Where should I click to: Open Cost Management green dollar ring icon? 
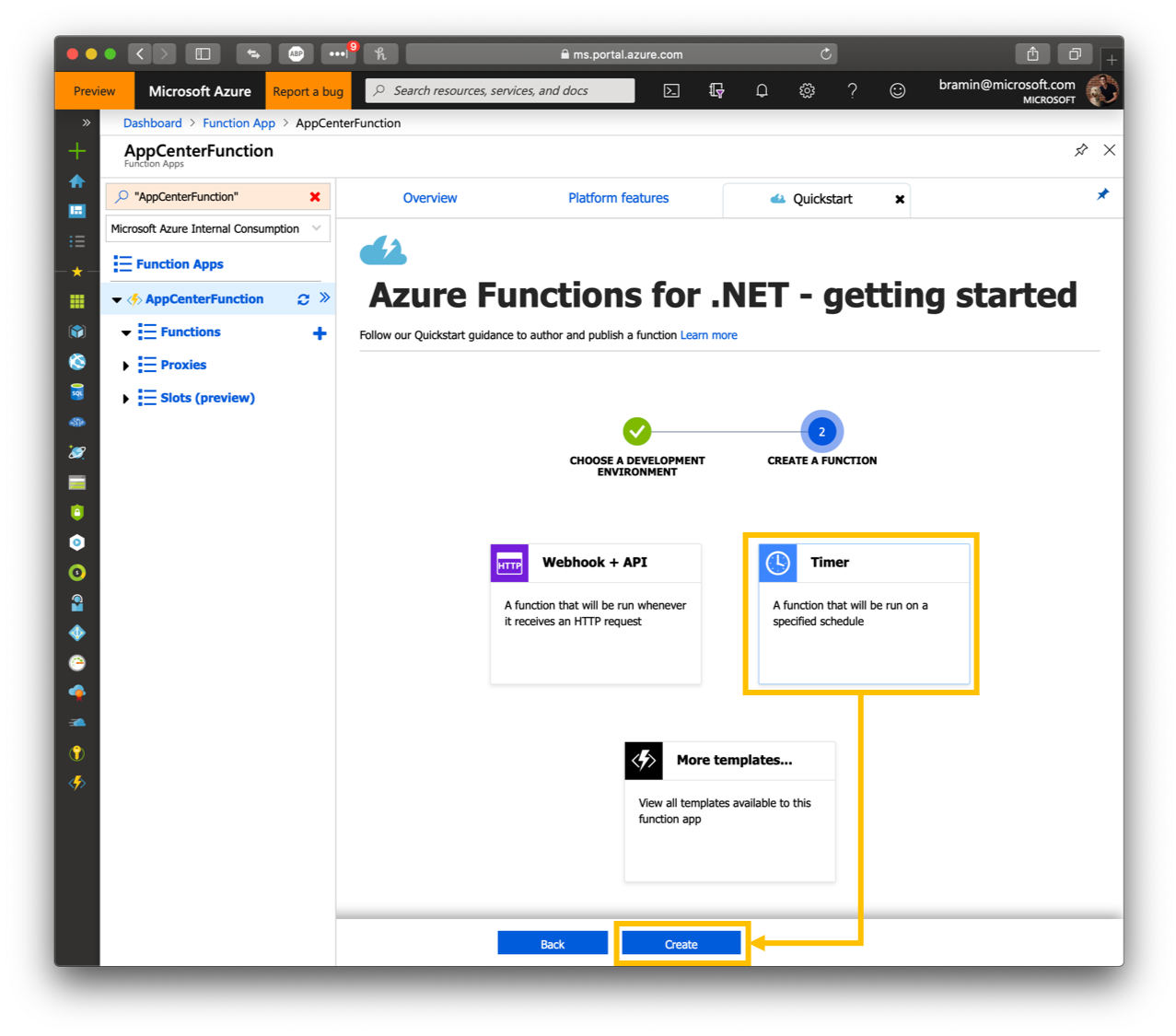pyautogui.click(x=77, y=573)
